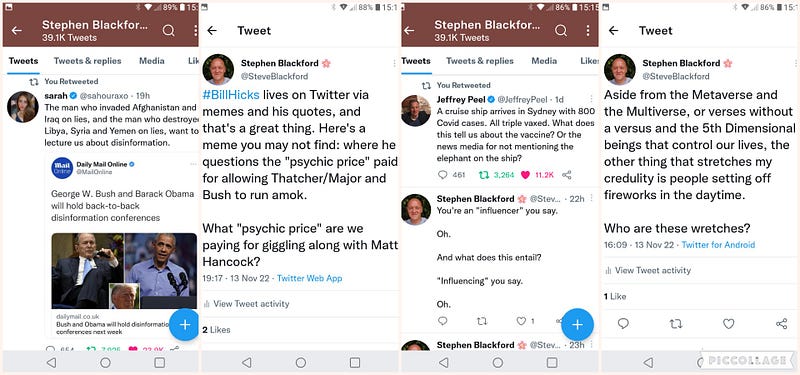Retweet the fireworks in the daytime tweet
Viewport: 800px width, 375px height.
pyautogui.click(x=676, y=323)
